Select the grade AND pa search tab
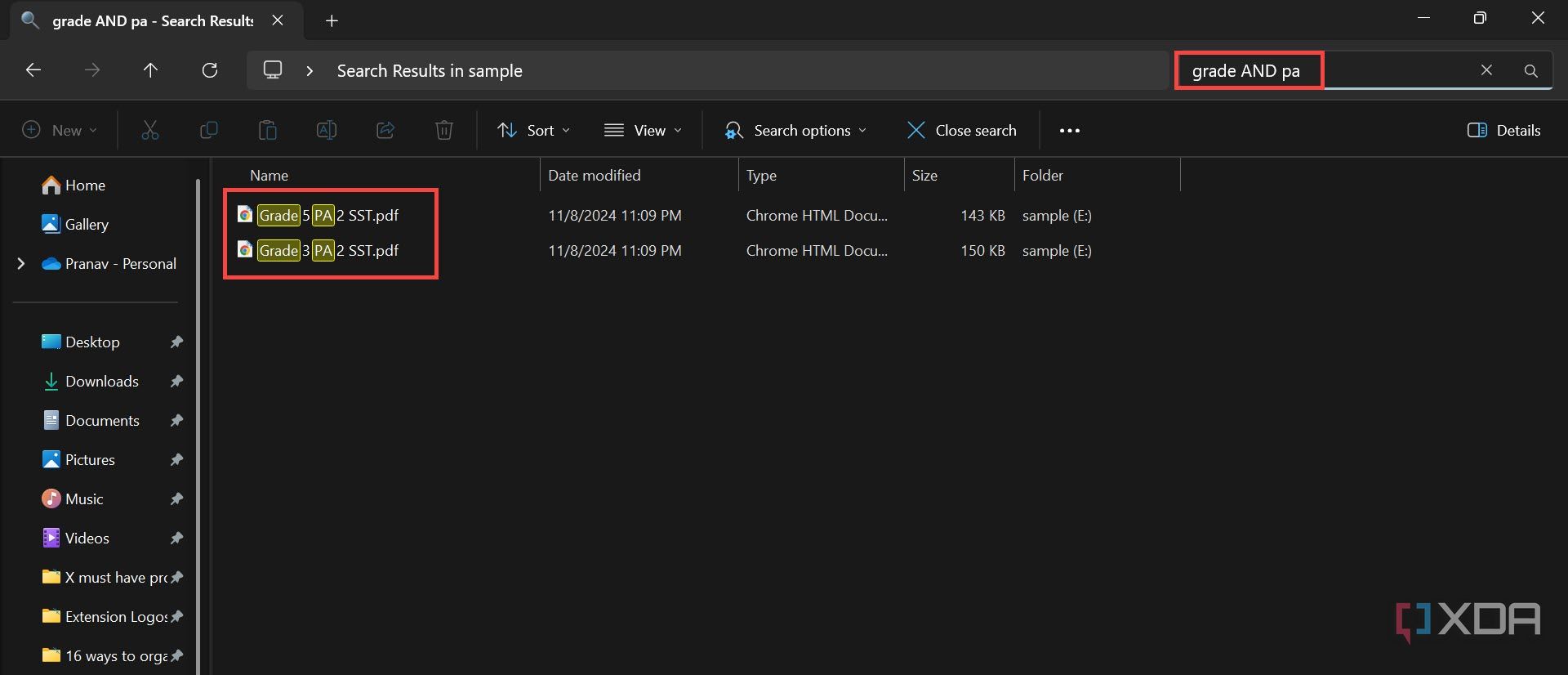The image size is (1568, 675). (x=153, y=20)
